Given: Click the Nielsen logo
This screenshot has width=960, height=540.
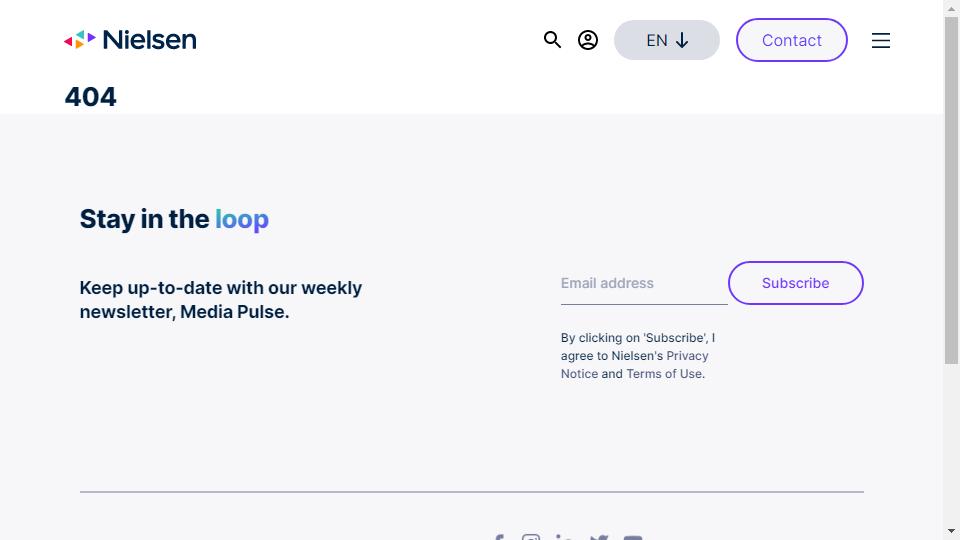Looking at the screenshot, I should (130, 40).
